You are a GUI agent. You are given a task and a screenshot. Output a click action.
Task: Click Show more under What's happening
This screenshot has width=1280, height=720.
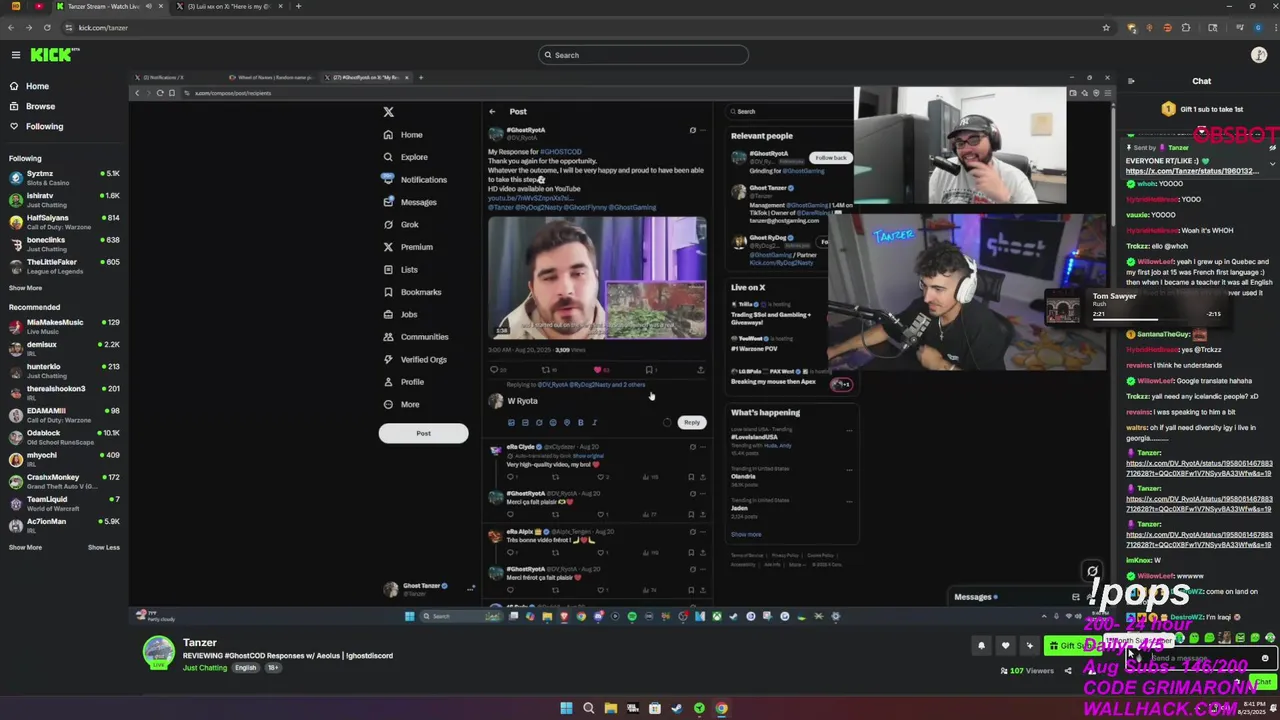coord(746,534)
